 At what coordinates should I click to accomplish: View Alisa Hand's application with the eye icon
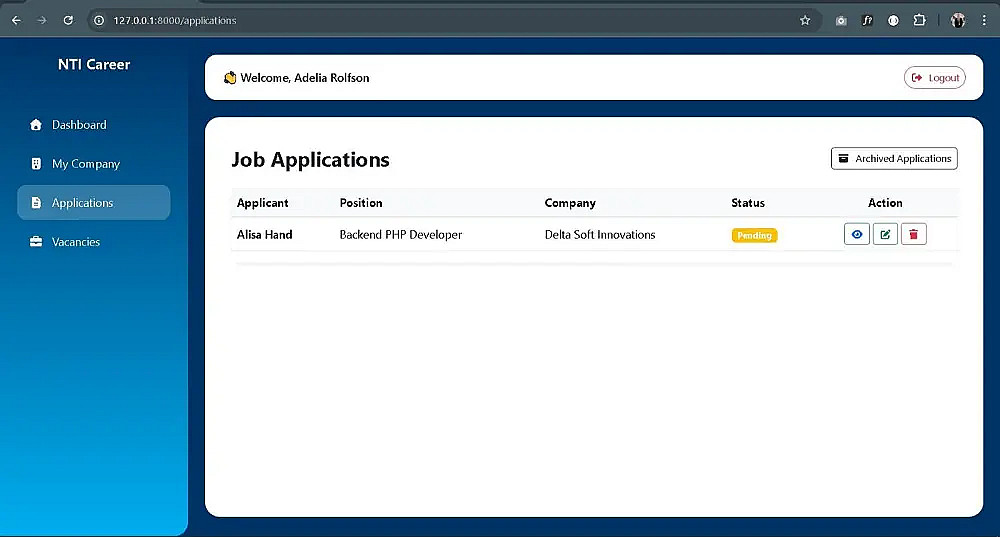857,234
